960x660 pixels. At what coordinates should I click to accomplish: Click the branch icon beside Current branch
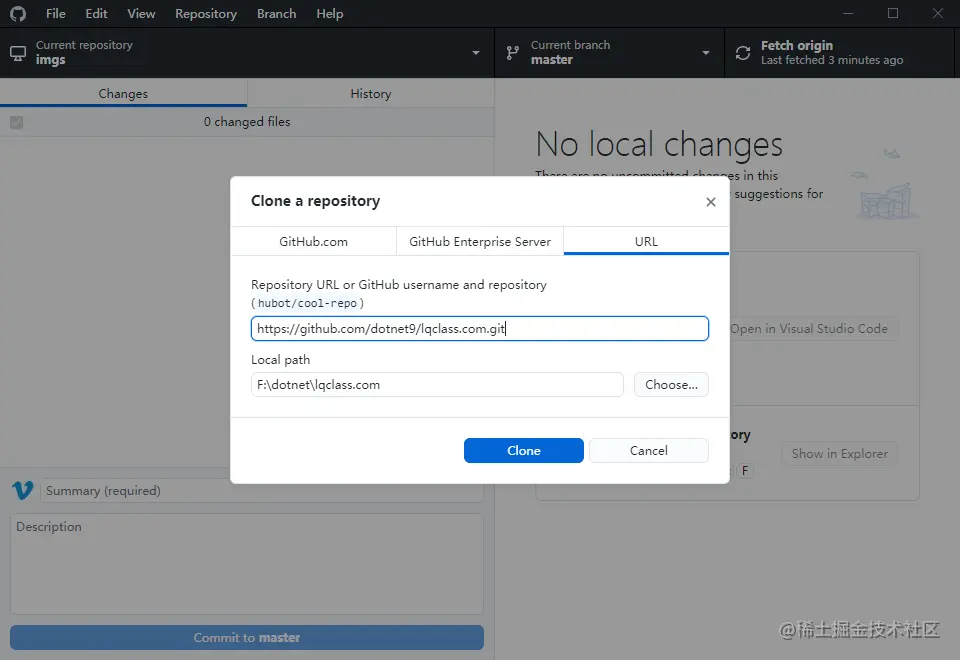513,53
